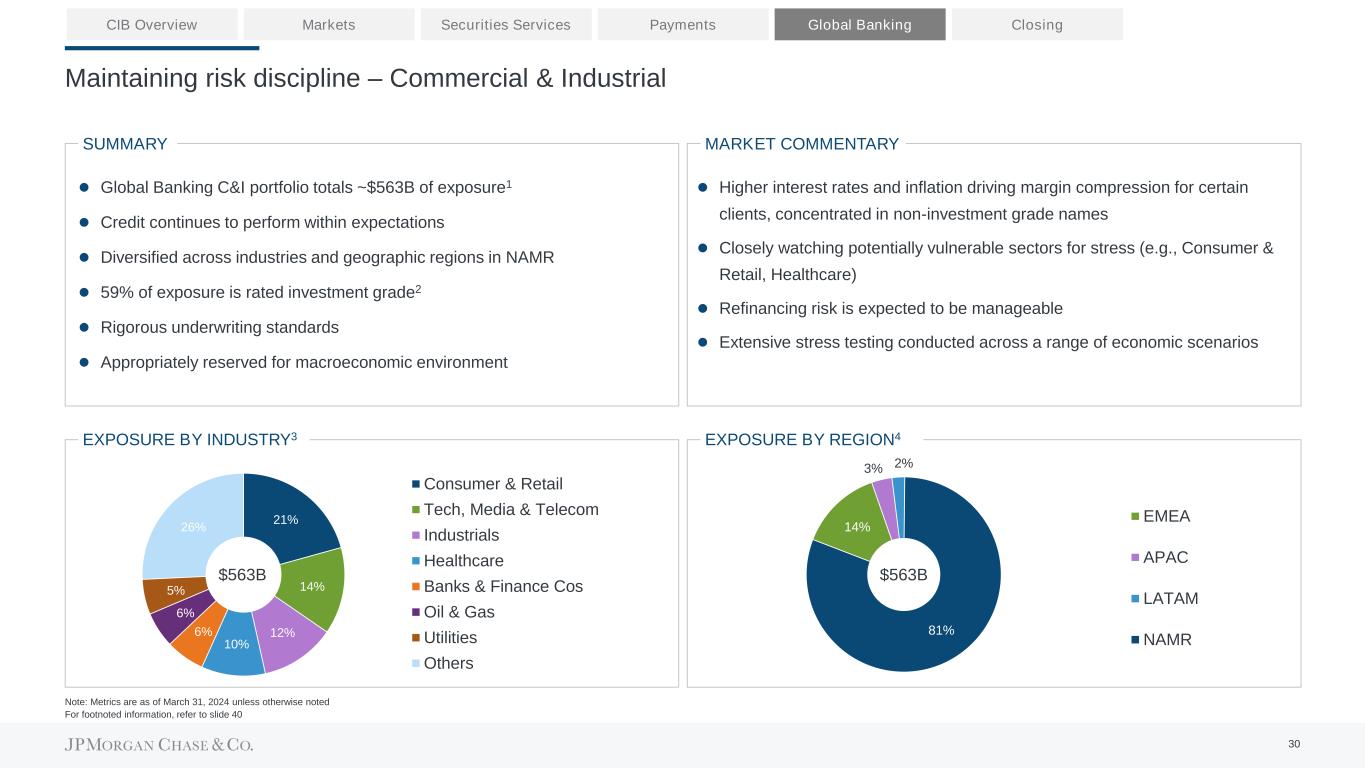The image size is (1365, 768).
Task: Select the EMEA legend swatch
Action: coord(1135,517)
